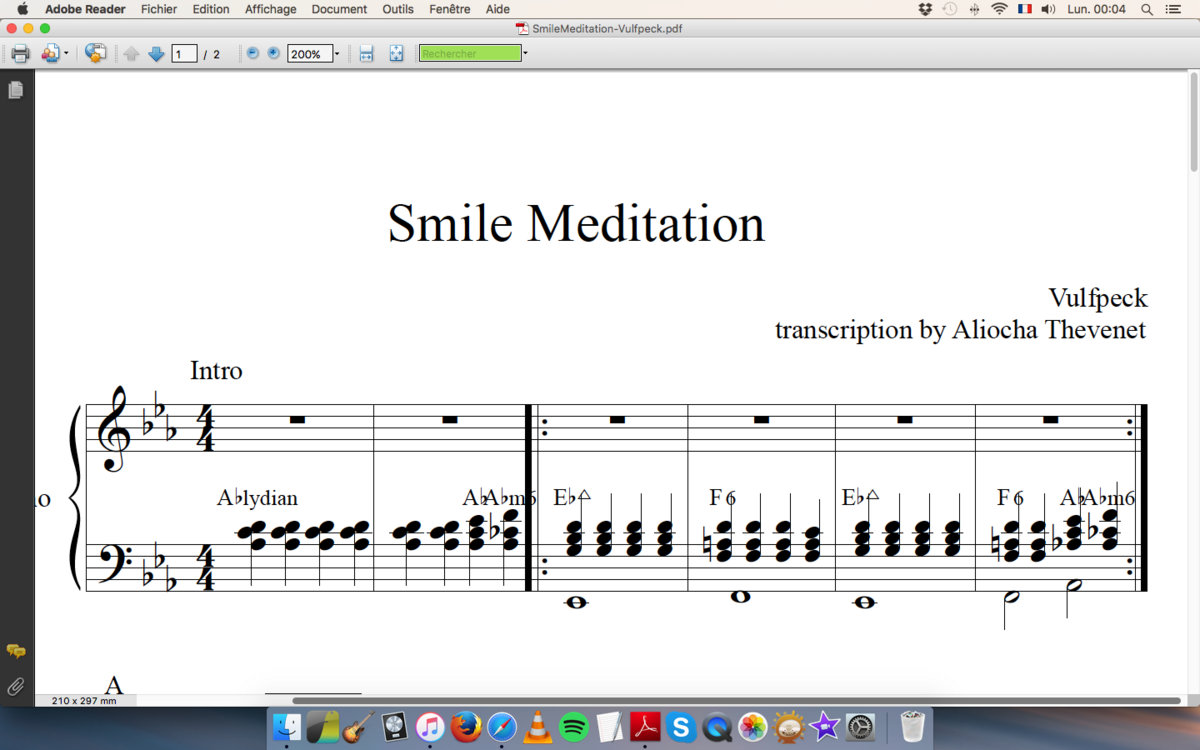Click the Intro section label
1200x750 pixels.
(216, 370)
